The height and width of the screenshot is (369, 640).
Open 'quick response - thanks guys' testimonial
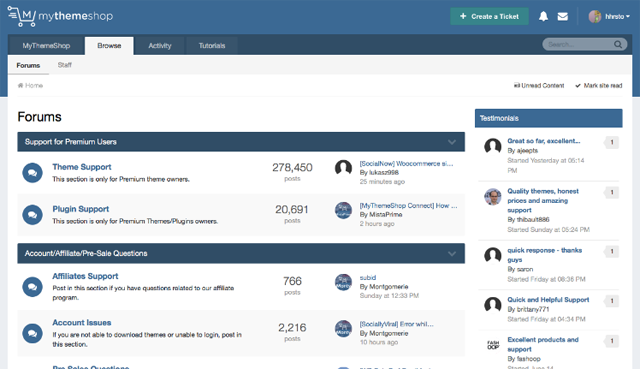544,255
